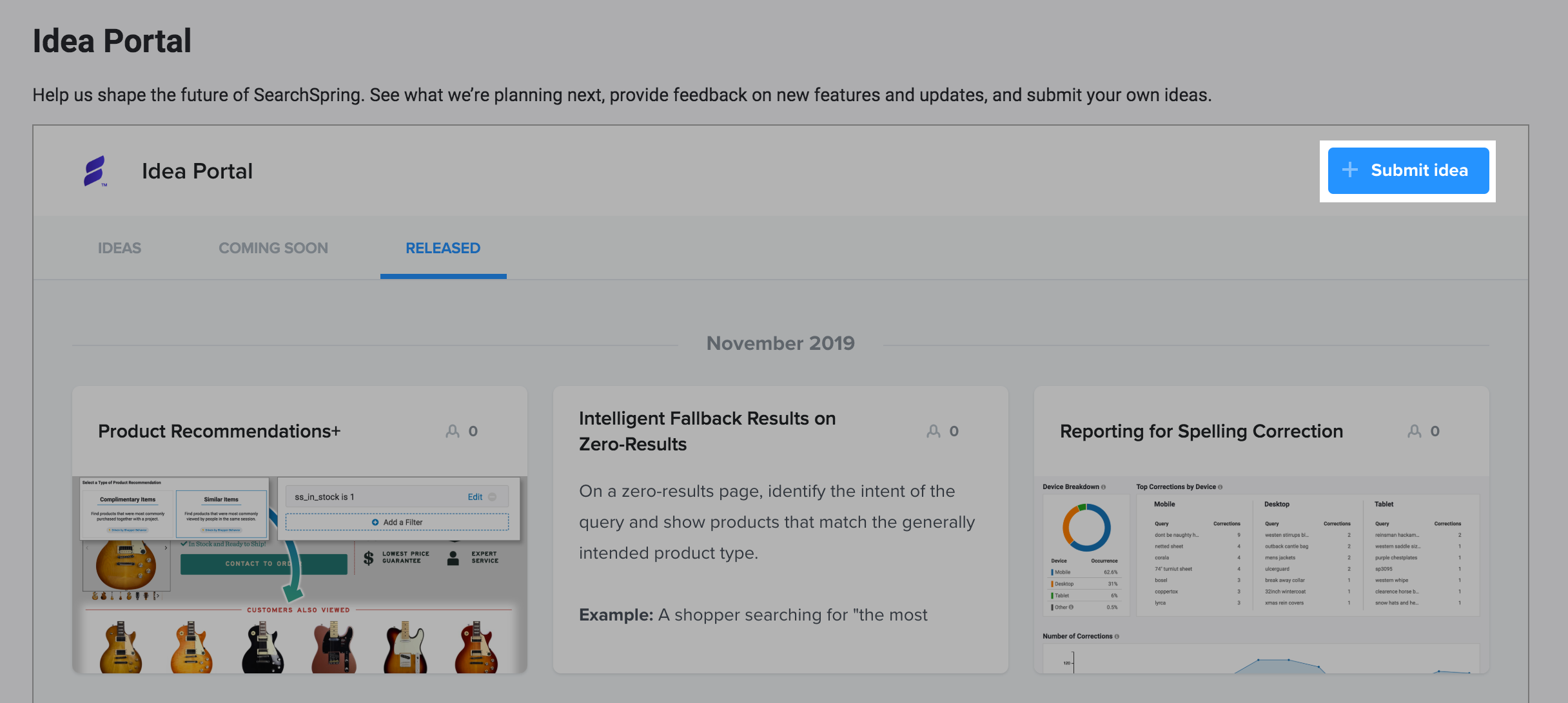Click the dollar sign Lowest Price Guarantee icon
This screenshot has height=703, width=1568.
tap(368, 558)
